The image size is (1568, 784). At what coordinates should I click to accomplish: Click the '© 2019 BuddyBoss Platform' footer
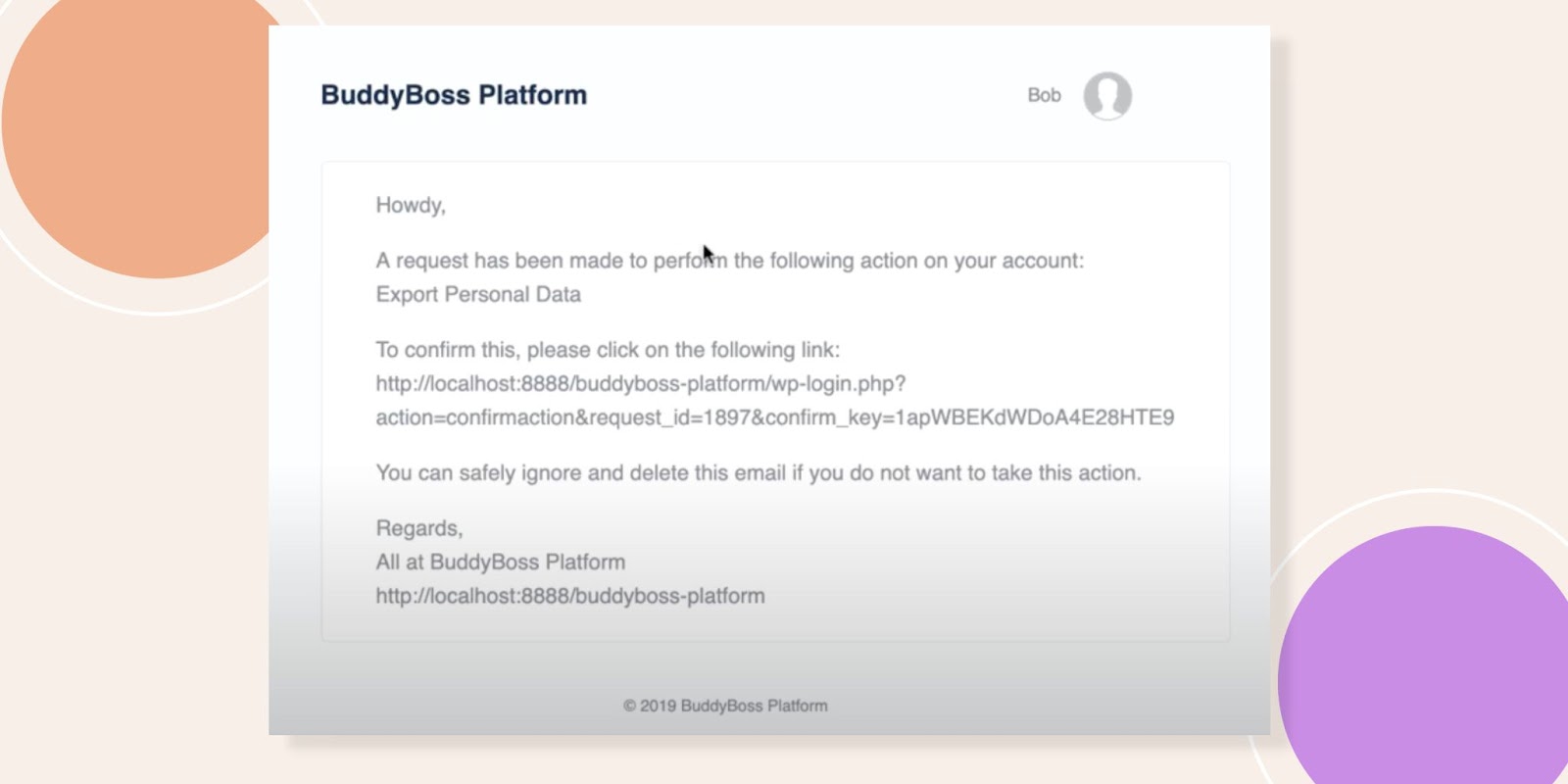coord(725,706)
